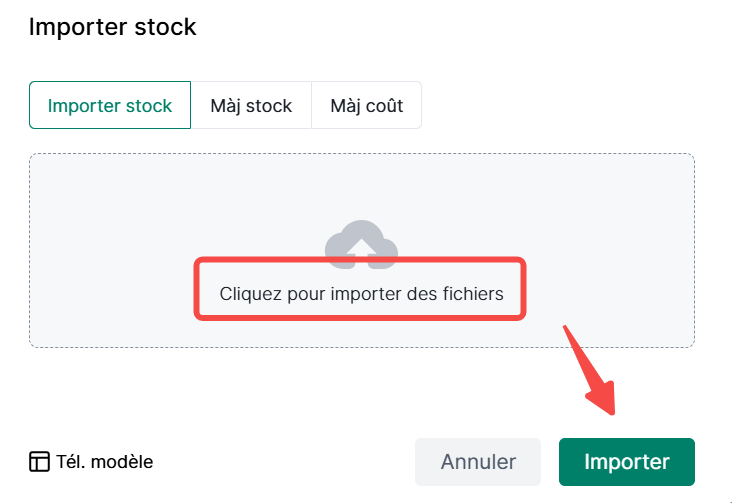Open the Màj coût tab
Image resolution: width=732 pixels, height=503 pixels.
(366, 105)
